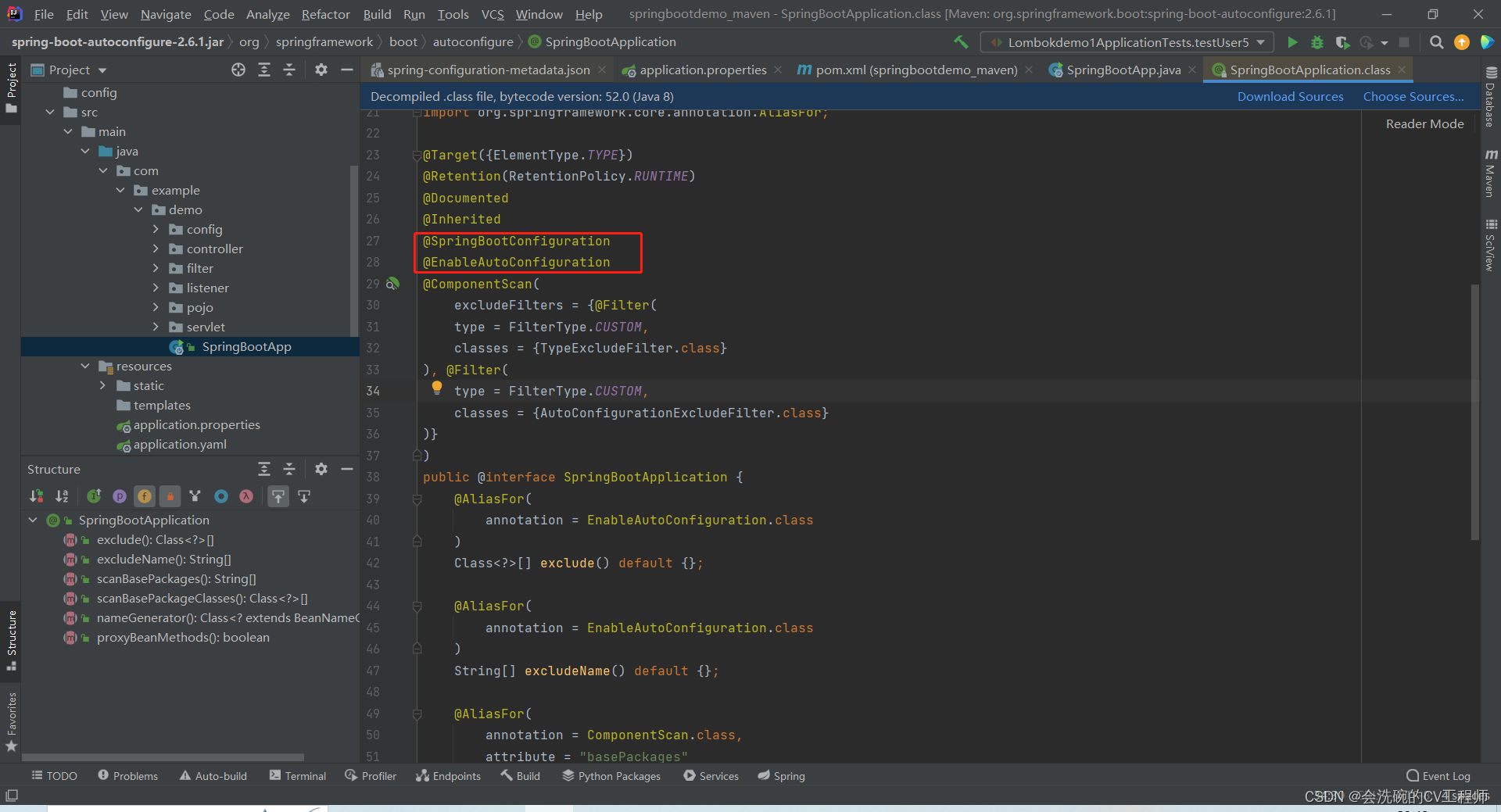Click Show Lambdas icon in Structure toolbar
This screenshot has width=1501, height=812.
[x=246, y=496]
